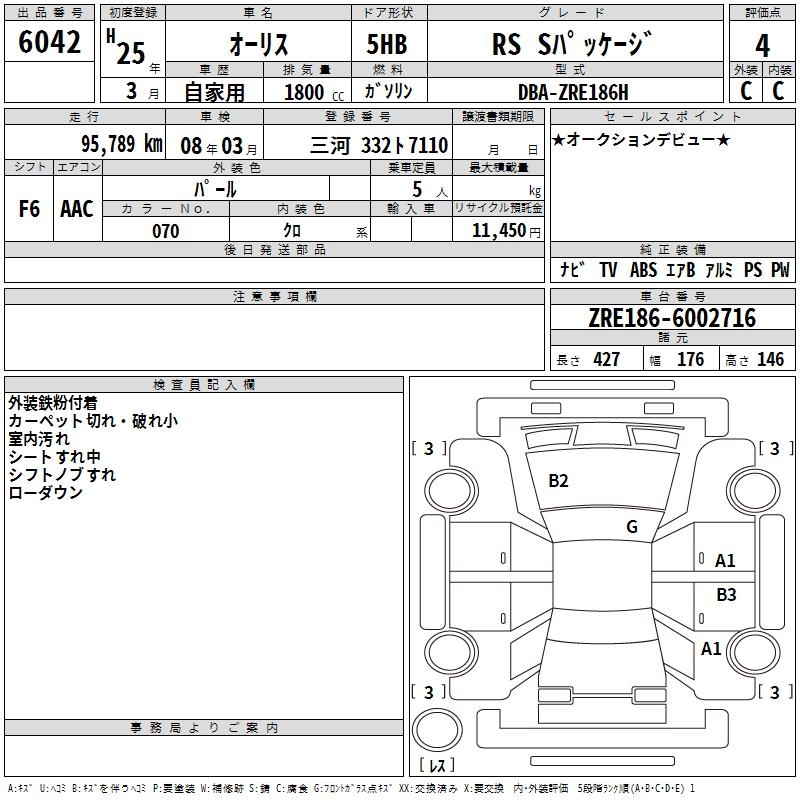800x800 pixels.
Task: Click the note カーペット切れ・破れ小
Action: click(93, 421)
